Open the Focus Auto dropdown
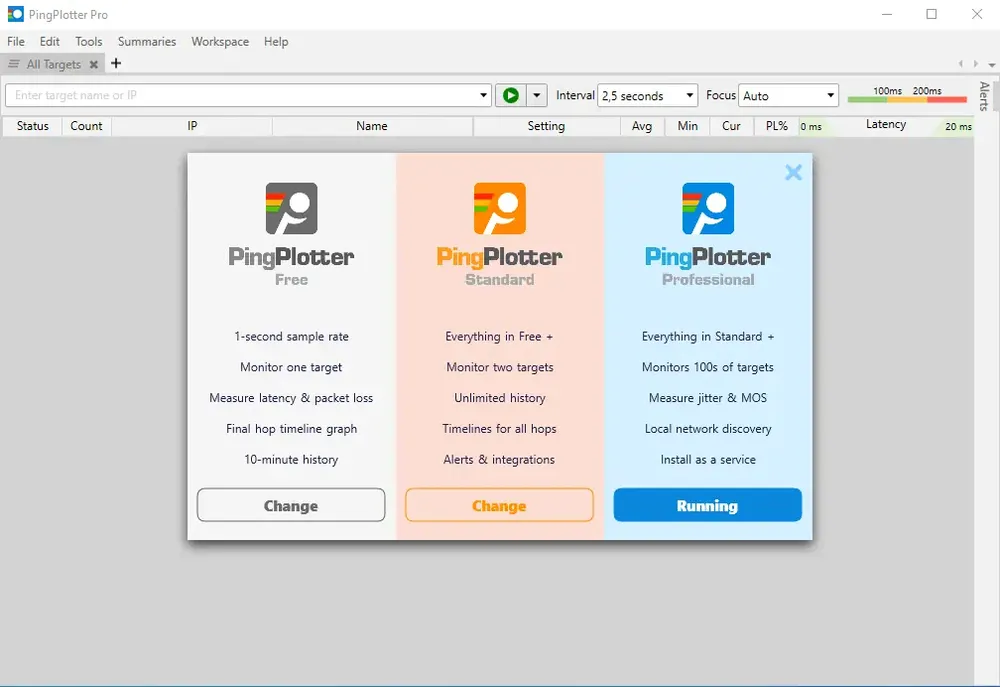Image resolution: width=1000 pixels, height=687 pixels. pos(788,96)
